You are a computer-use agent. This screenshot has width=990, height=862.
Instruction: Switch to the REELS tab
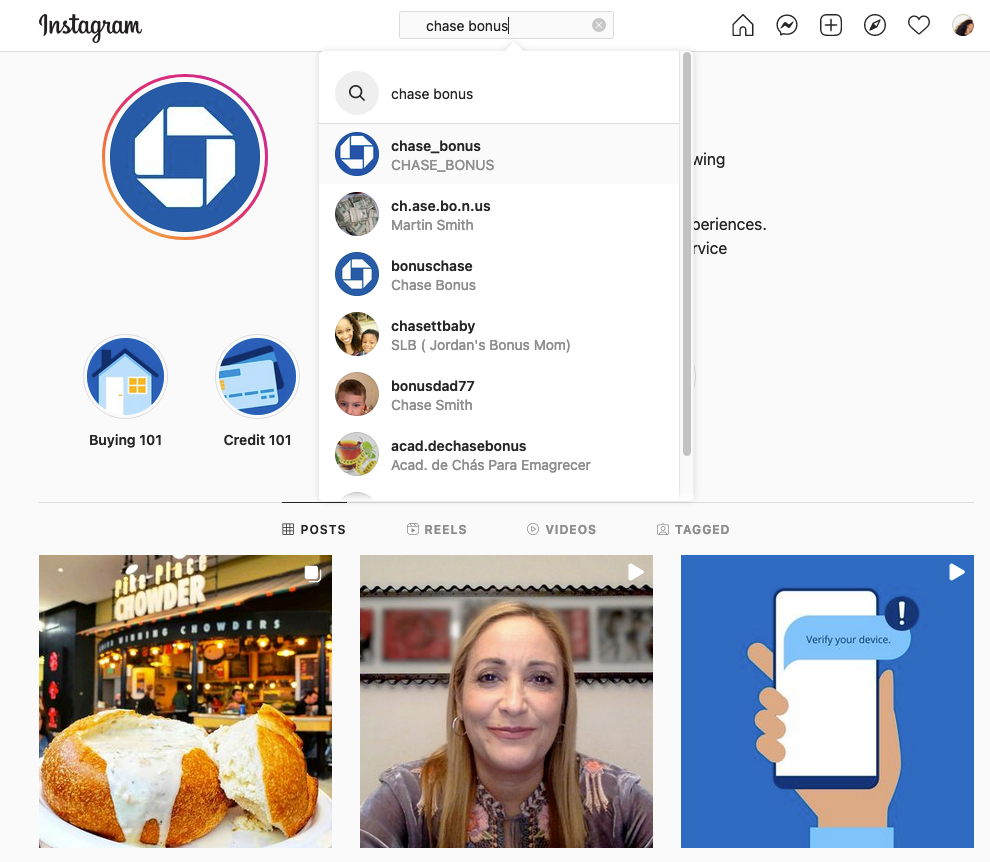(x=437, y=529)
